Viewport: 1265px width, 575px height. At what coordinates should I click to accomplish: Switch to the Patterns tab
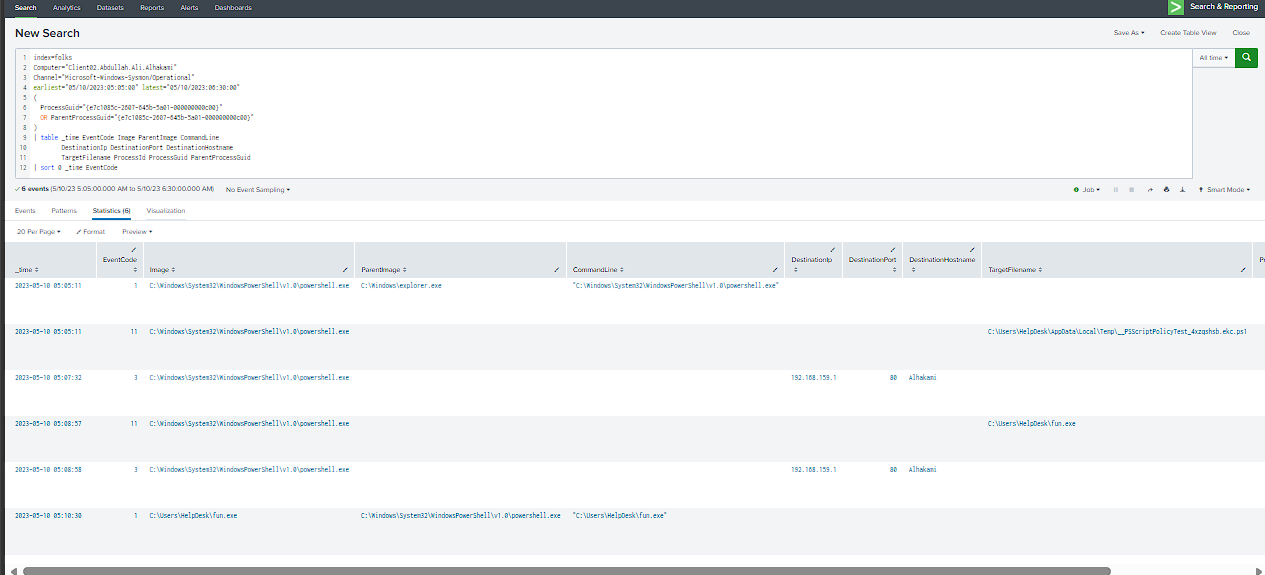[x=64, y=211]
